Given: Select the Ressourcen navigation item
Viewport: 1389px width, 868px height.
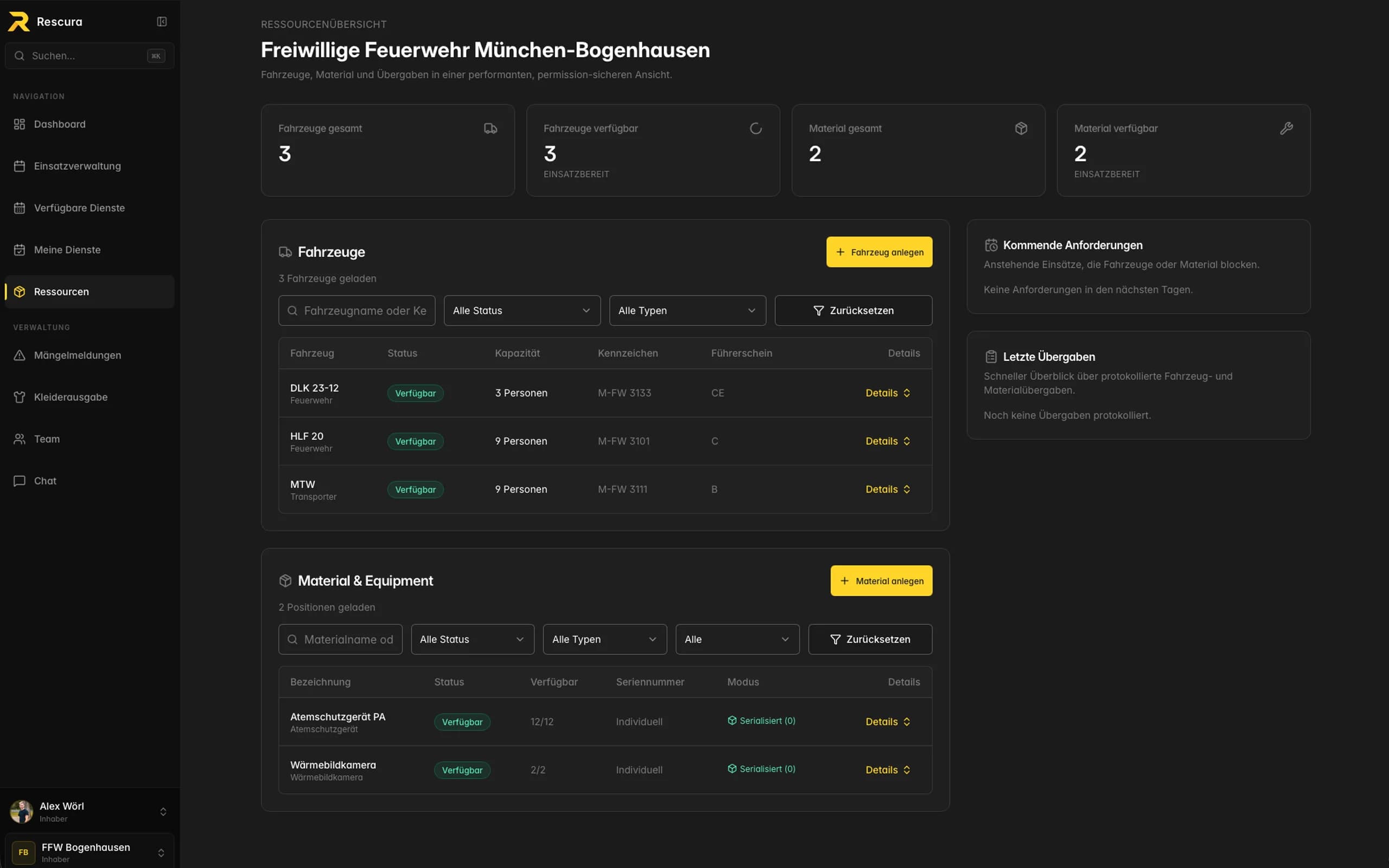Looking at the screenshot, I should [89, 292].
